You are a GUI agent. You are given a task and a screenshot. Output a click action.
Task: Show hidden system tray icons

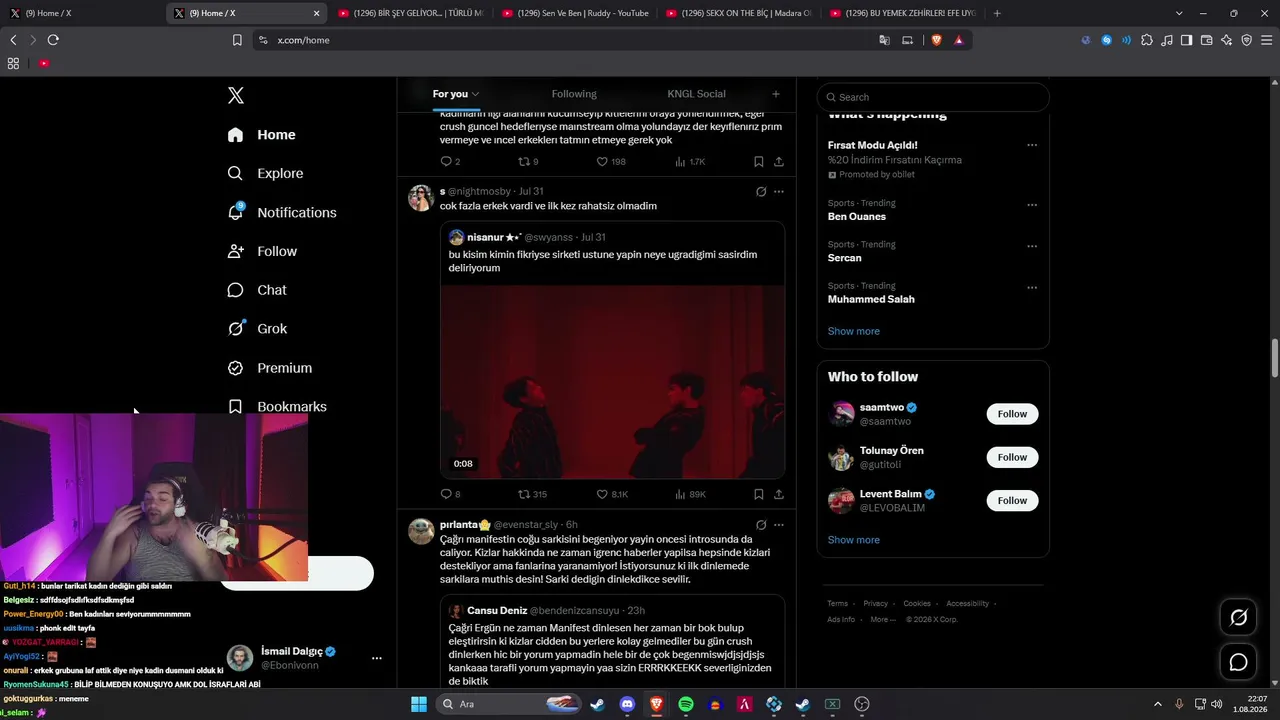[x=1158, y=704]
